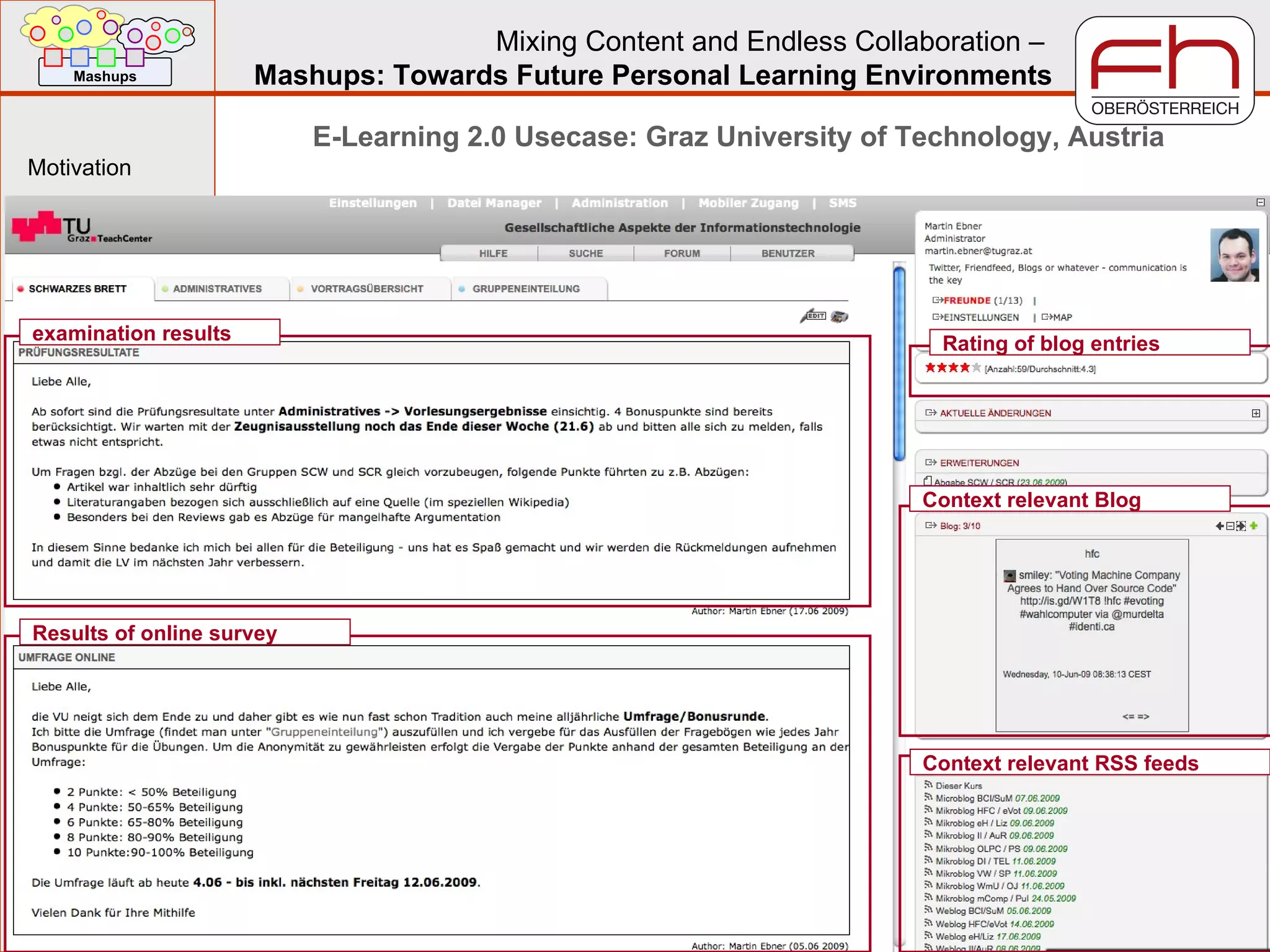Open the SMS link in top bar

[843, 203]
